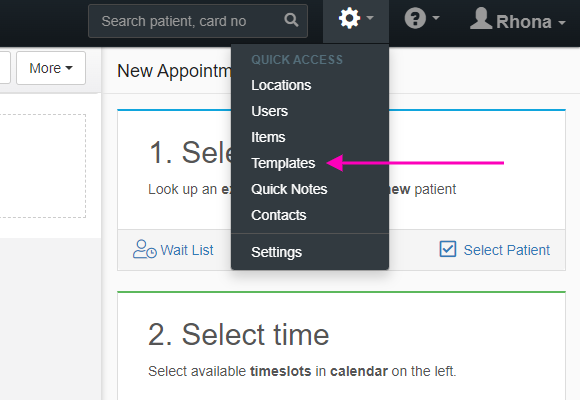Expand the More dropdown button

pyautogui.click(x=51, y=68)
